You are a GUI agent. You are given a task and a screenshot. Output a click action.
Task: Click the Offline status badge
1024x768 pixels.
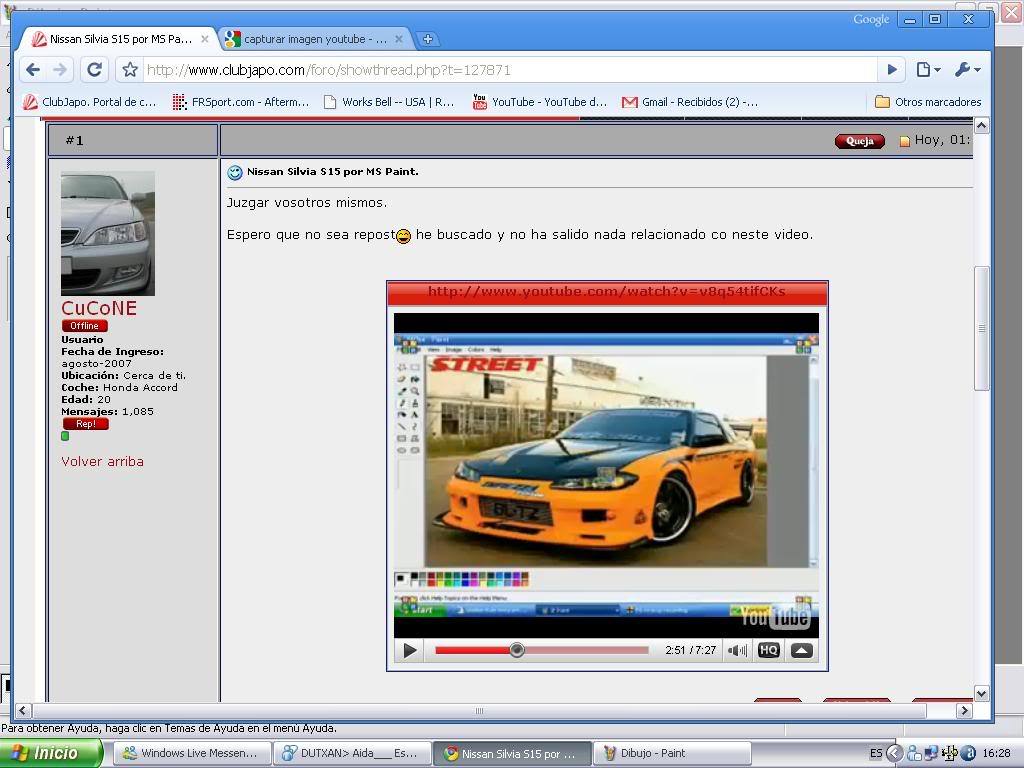pos(84,326)
